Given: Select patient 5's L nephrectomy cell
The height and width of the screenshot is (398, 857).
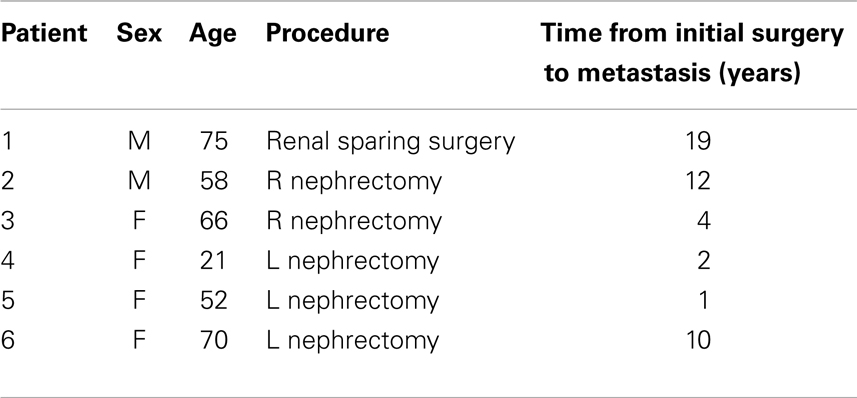Looking at the screenshot, I should pos(353,302).
